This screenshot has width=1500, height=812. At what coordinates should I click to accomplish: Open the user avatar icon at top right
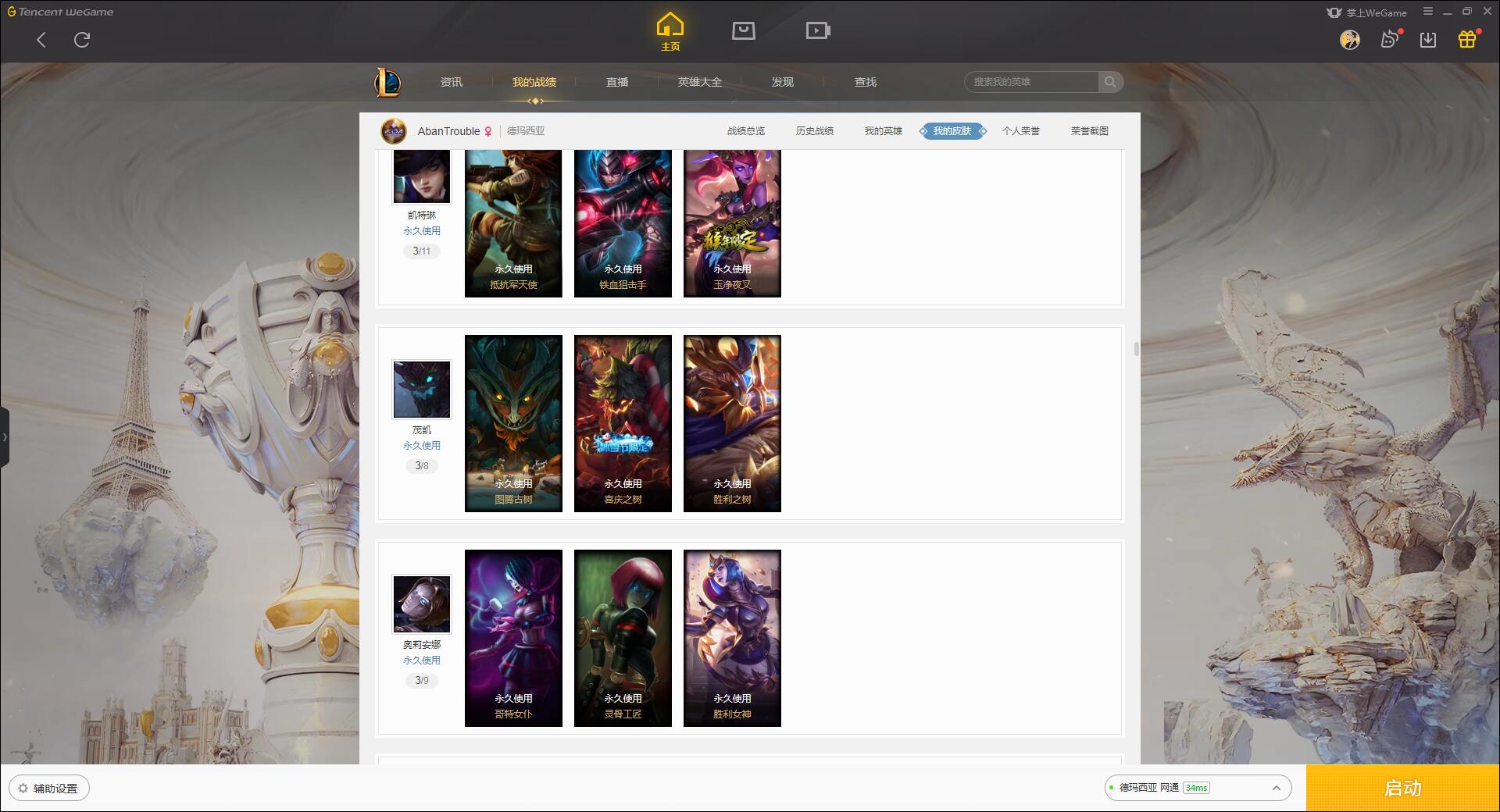[1349, 40]
